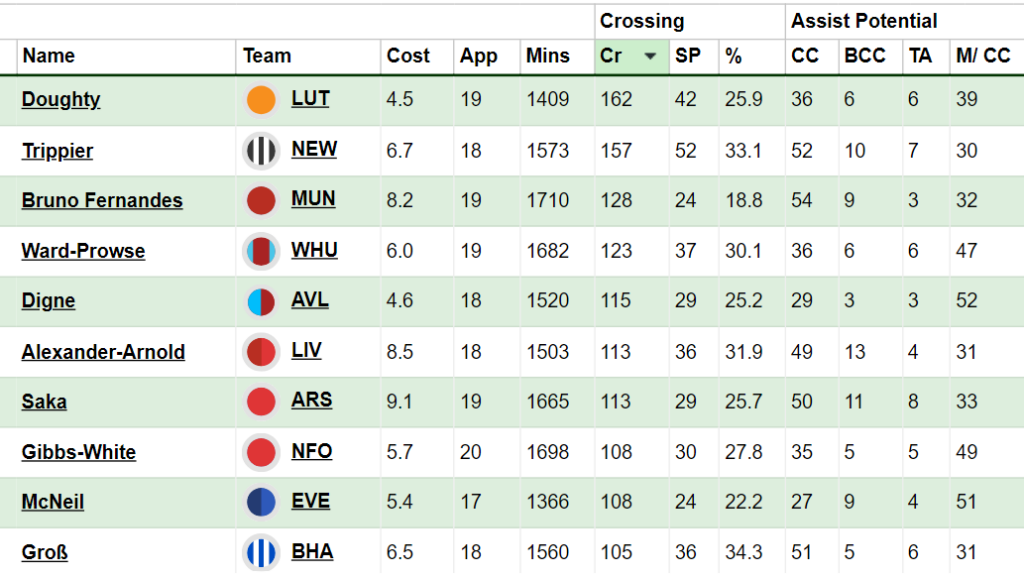Image resolution: width=1024 pixels, height=578 pixels.
Task: Click the Brighton striped badge icon
Action: coord(261,552)
